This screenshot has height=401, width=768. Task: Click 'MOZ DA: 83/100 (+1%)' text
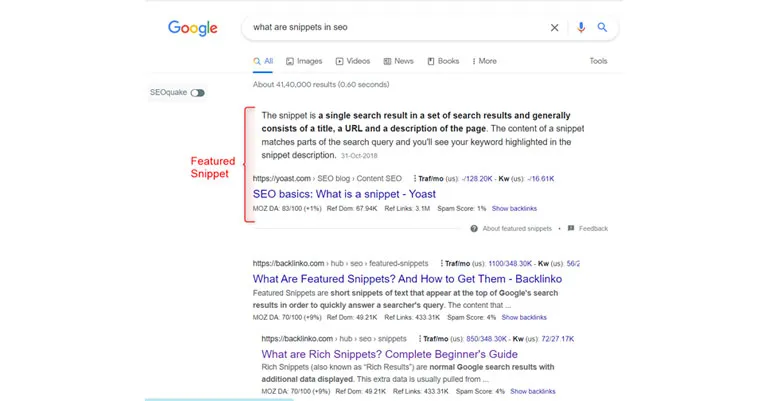pyautogui.click(x=287, y=209)
